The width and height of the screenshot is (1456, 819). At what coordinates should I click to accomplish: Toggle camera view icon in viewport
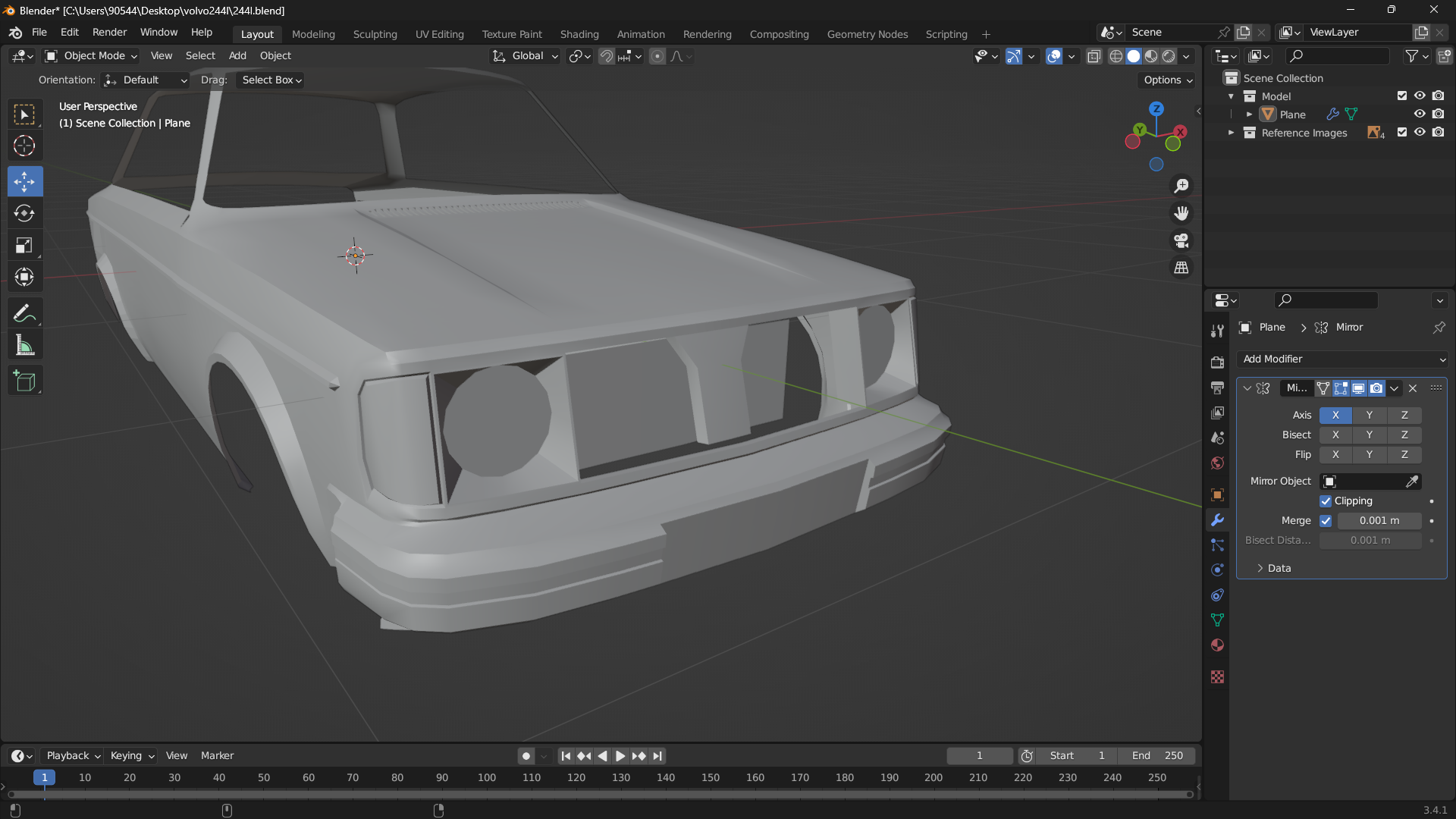tap(1181, 240)
